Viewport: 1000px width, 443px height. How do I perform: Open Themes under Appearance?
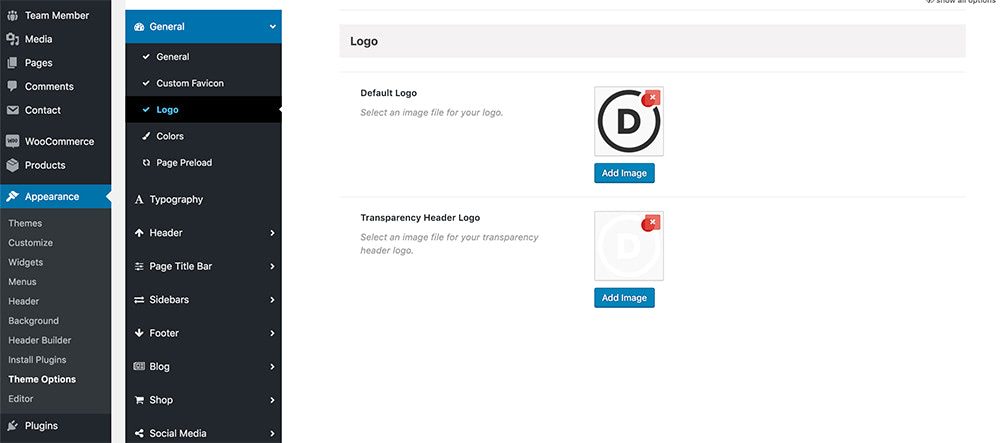(x=25, y=223)
